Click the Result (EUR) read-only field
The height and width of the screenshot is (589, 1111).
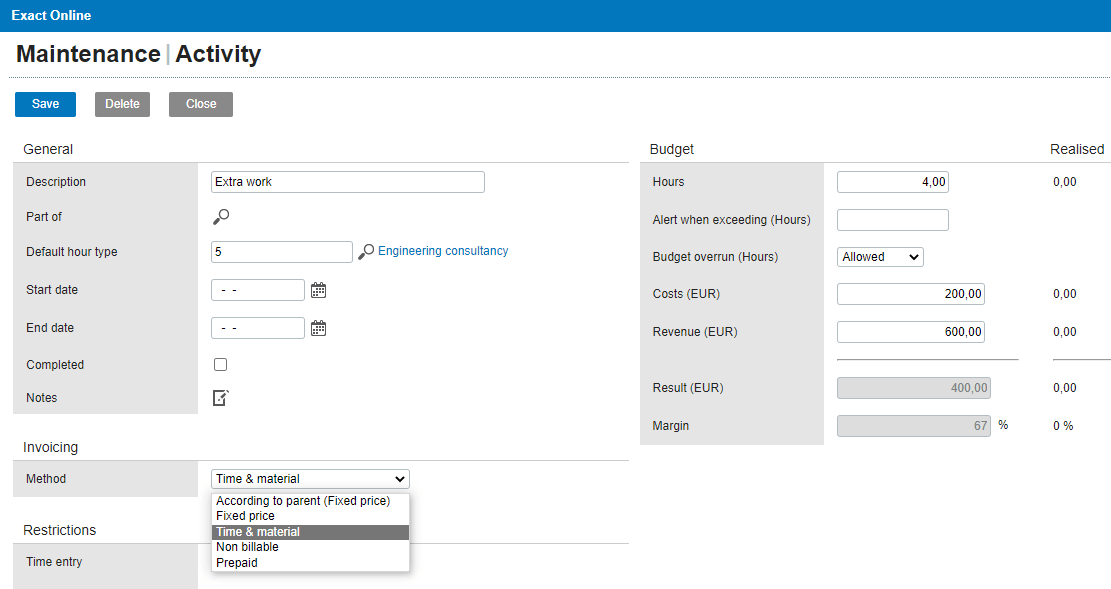tap(913, 388)
